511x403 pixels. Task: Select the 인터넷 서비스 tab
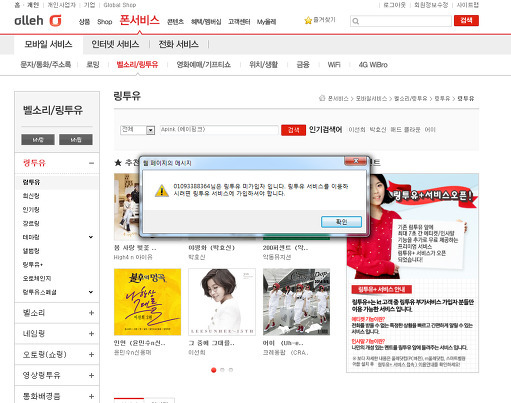(115, 44)
